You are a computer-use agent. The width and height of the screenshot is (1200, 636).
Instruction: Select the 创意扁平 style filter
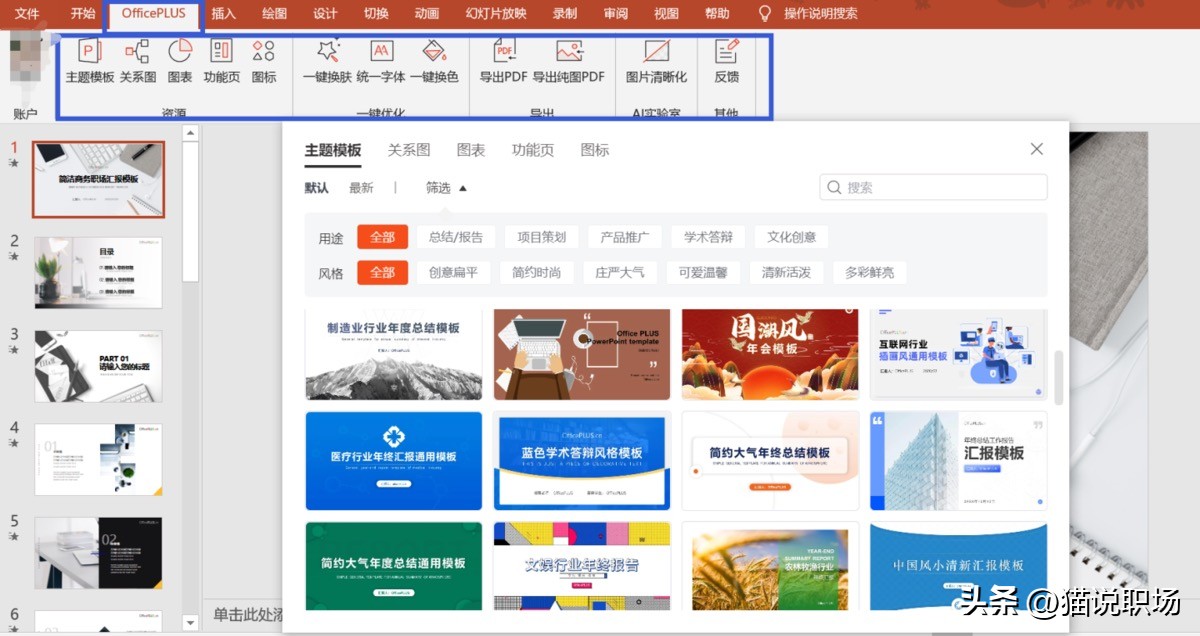click(x=453, y=272)
